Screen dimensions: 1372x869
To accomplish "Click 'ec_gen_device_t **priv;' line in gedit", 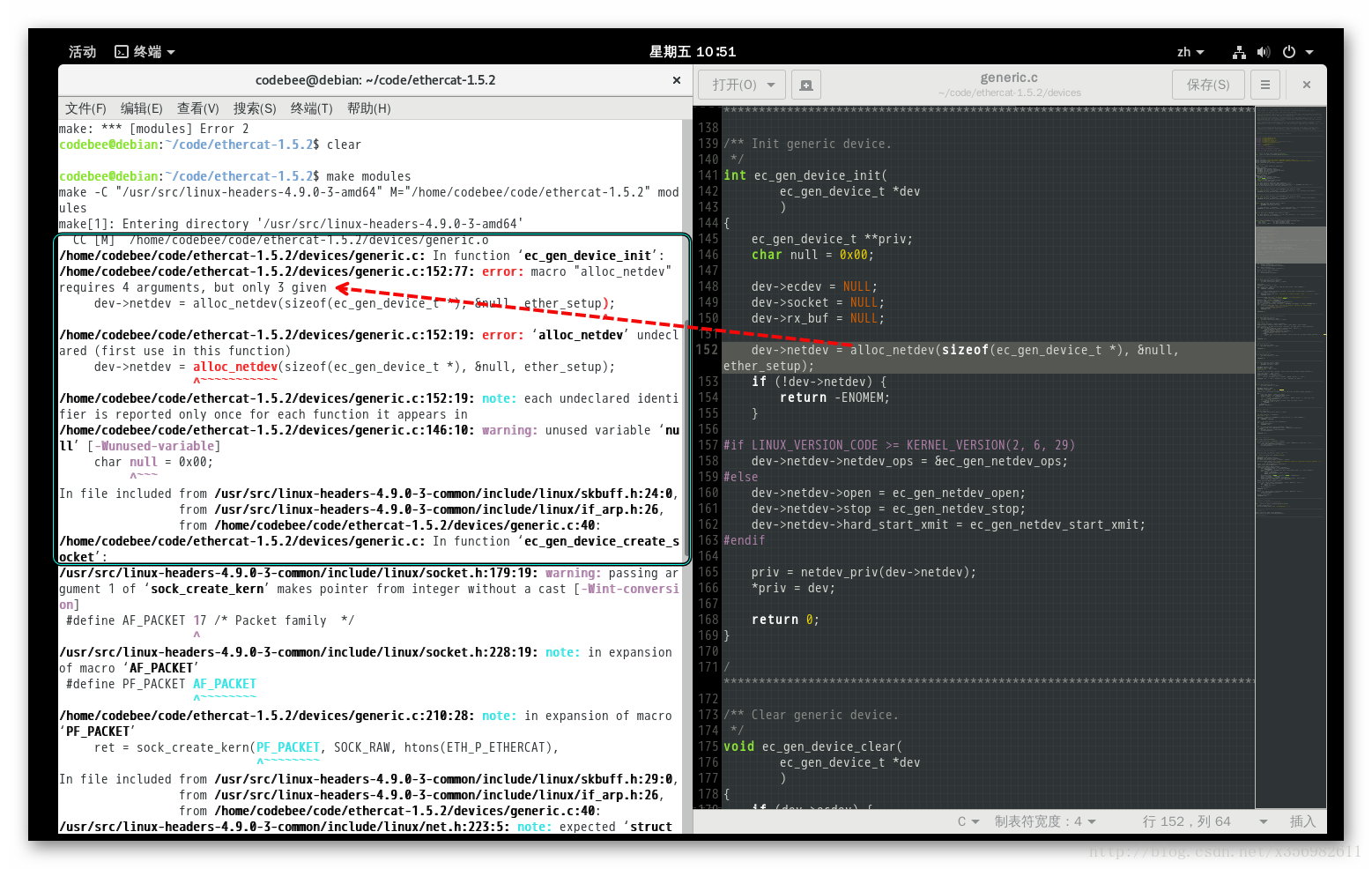I will [x=832, y=239].
